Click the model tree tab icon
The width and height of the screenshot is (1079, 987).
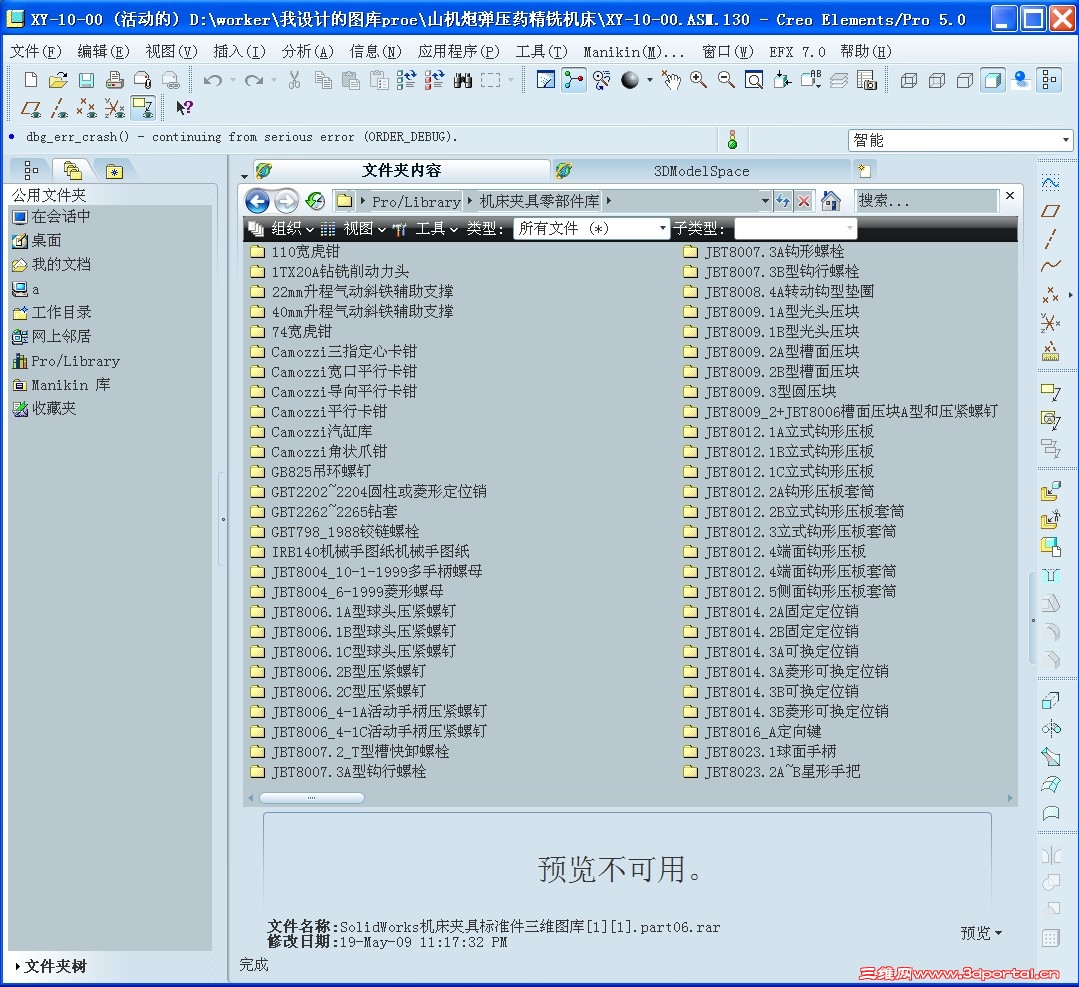[x=31, y=170]
